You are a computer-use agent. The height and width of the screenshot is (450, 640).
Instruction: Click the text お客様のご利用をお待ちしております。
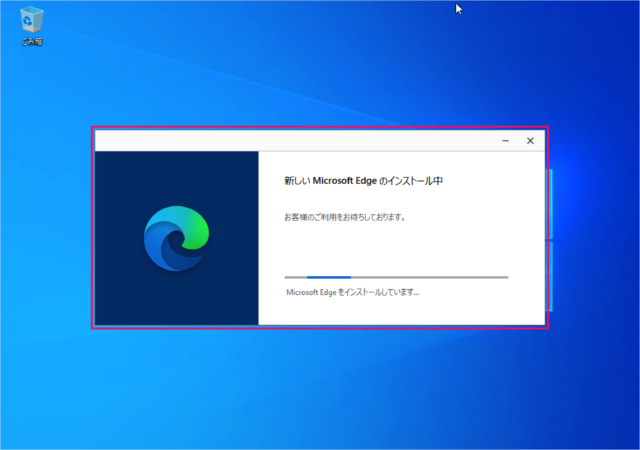point(345,217)
